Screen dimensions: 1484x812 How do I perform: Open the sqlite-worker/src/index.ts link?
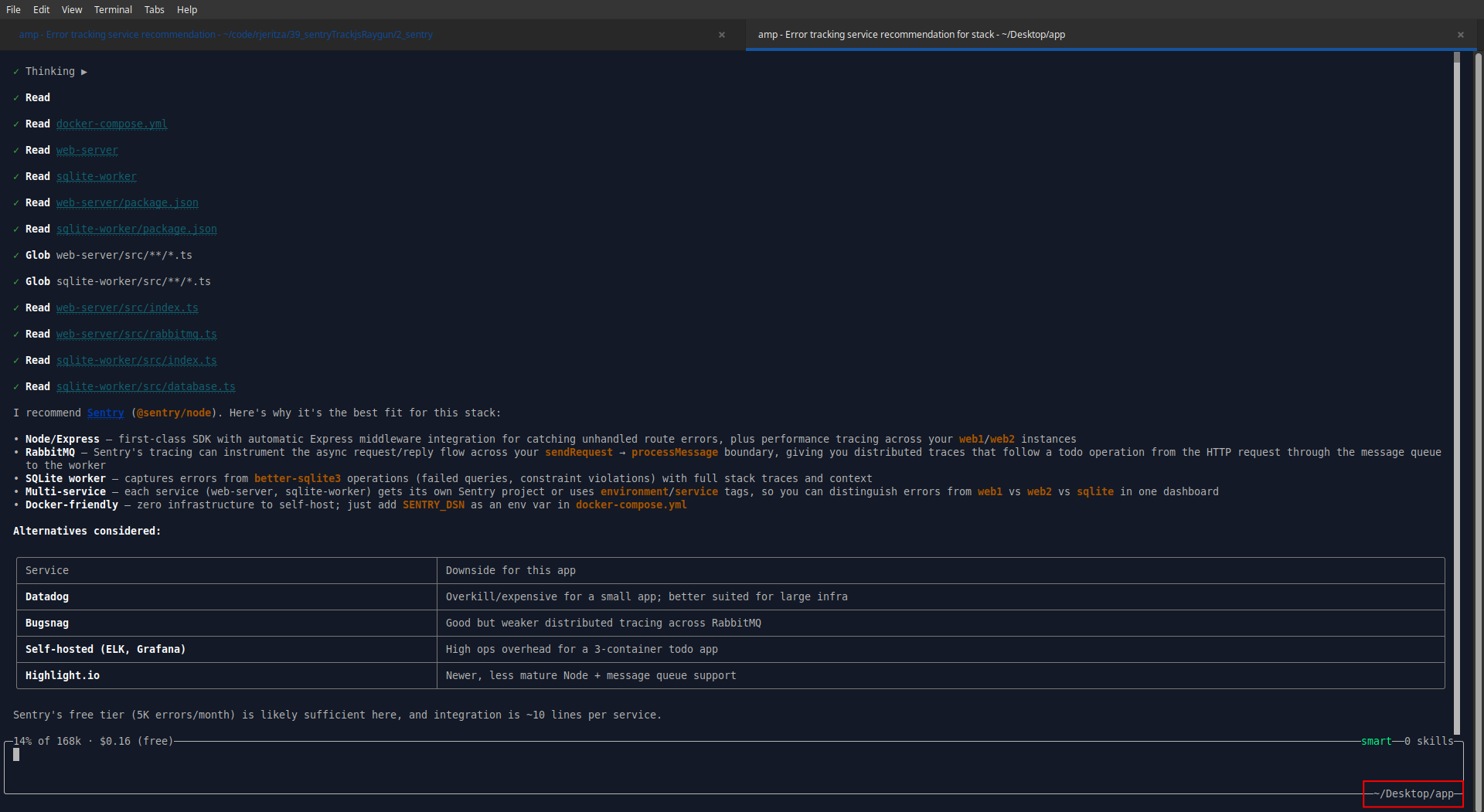[x=136, y=360]
